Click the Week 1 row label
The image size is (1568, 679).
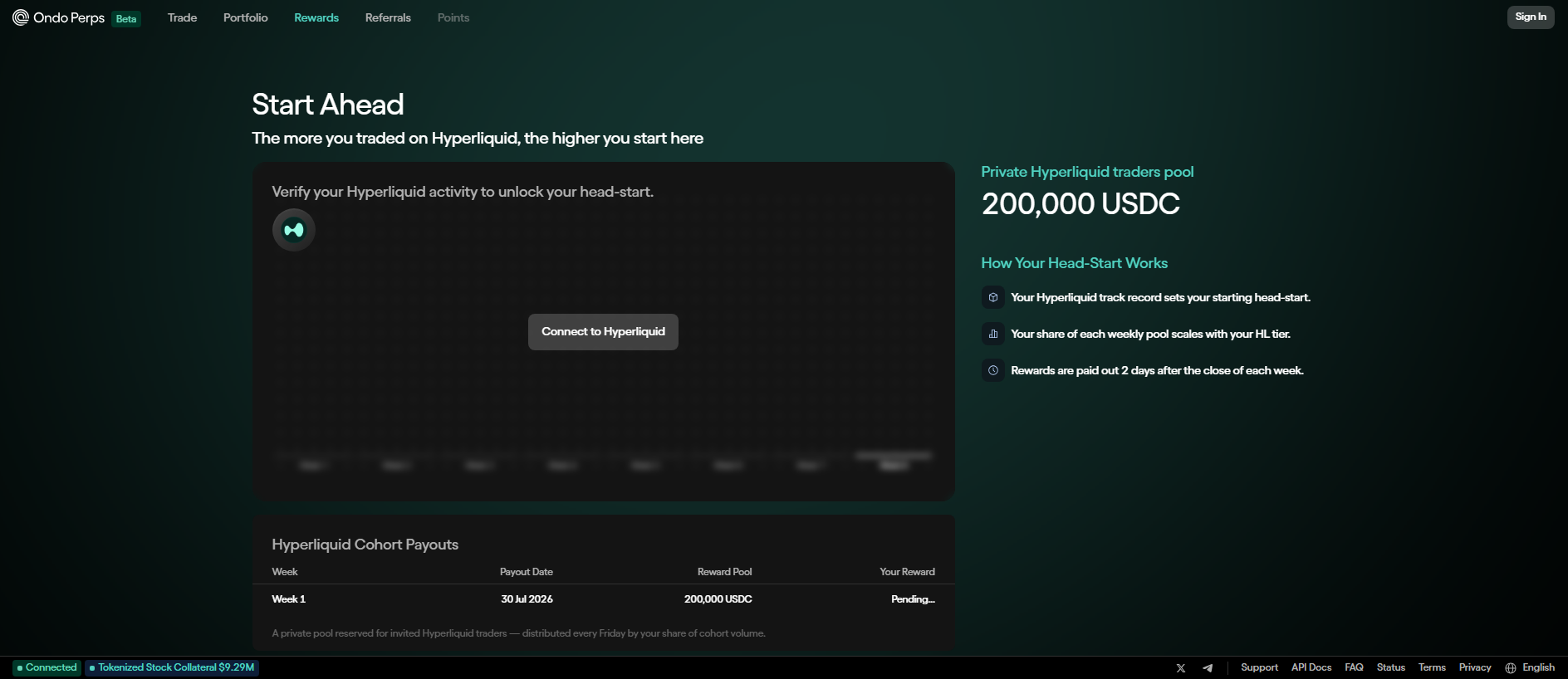289,599
